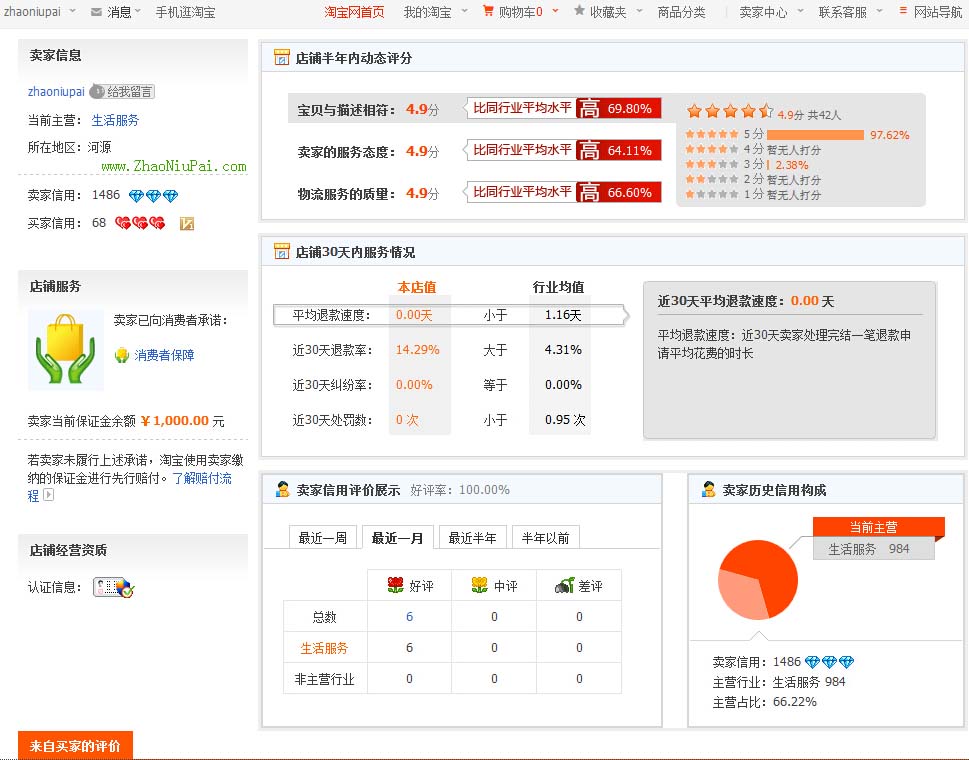Click the dark flower 差评 icon
Screen dimensions: 969x760
[x=565, y=585]
